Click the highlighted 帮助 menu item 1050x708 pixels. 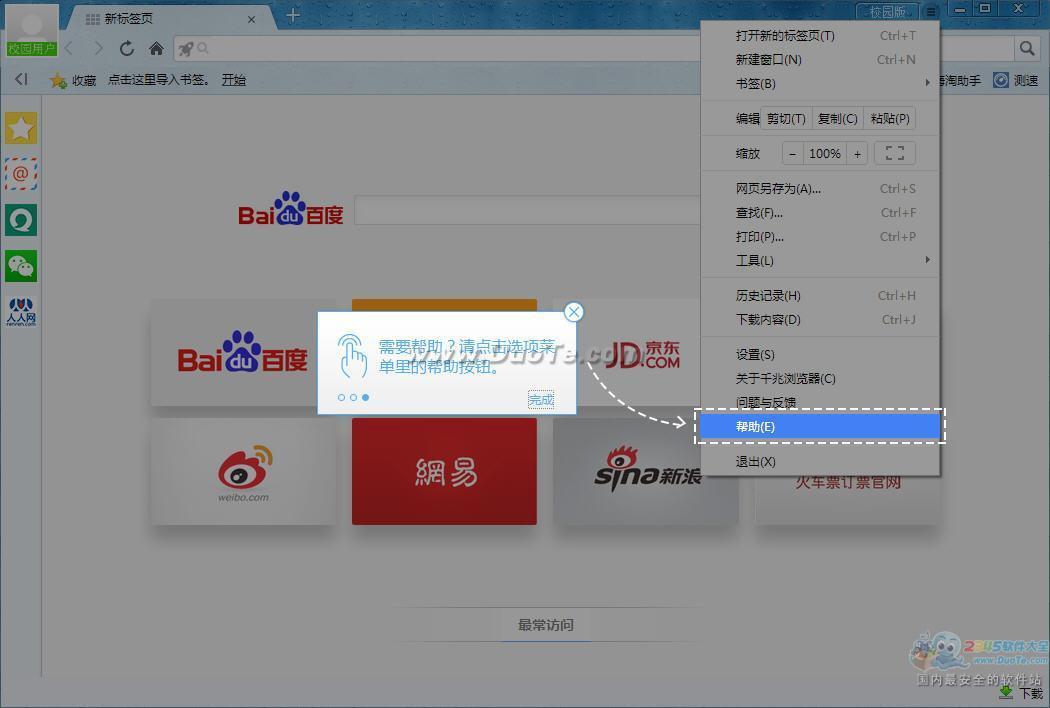click(x=820, y=426)
